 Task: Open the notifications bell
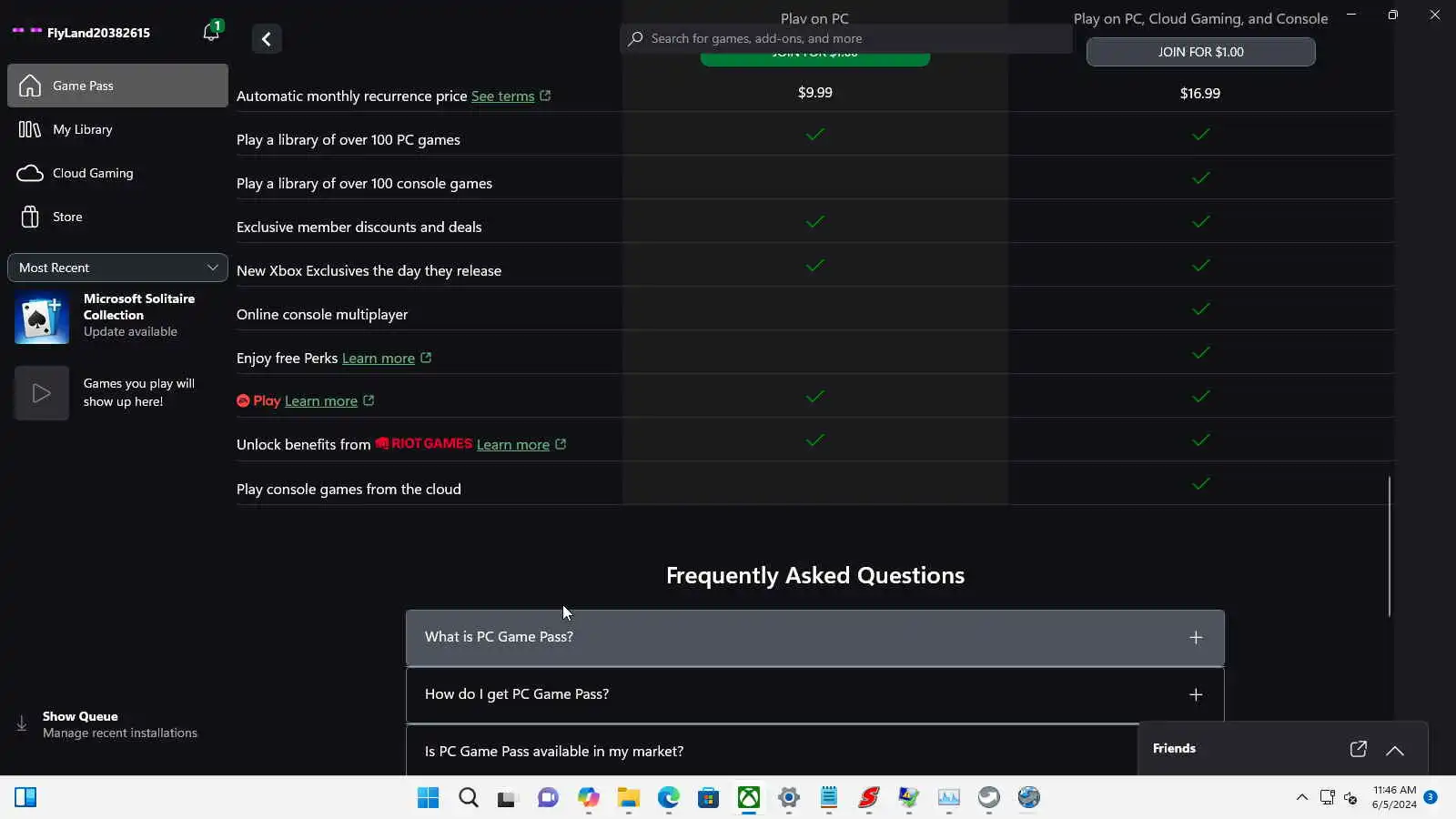pyautogui.click(x=211, y=32)
